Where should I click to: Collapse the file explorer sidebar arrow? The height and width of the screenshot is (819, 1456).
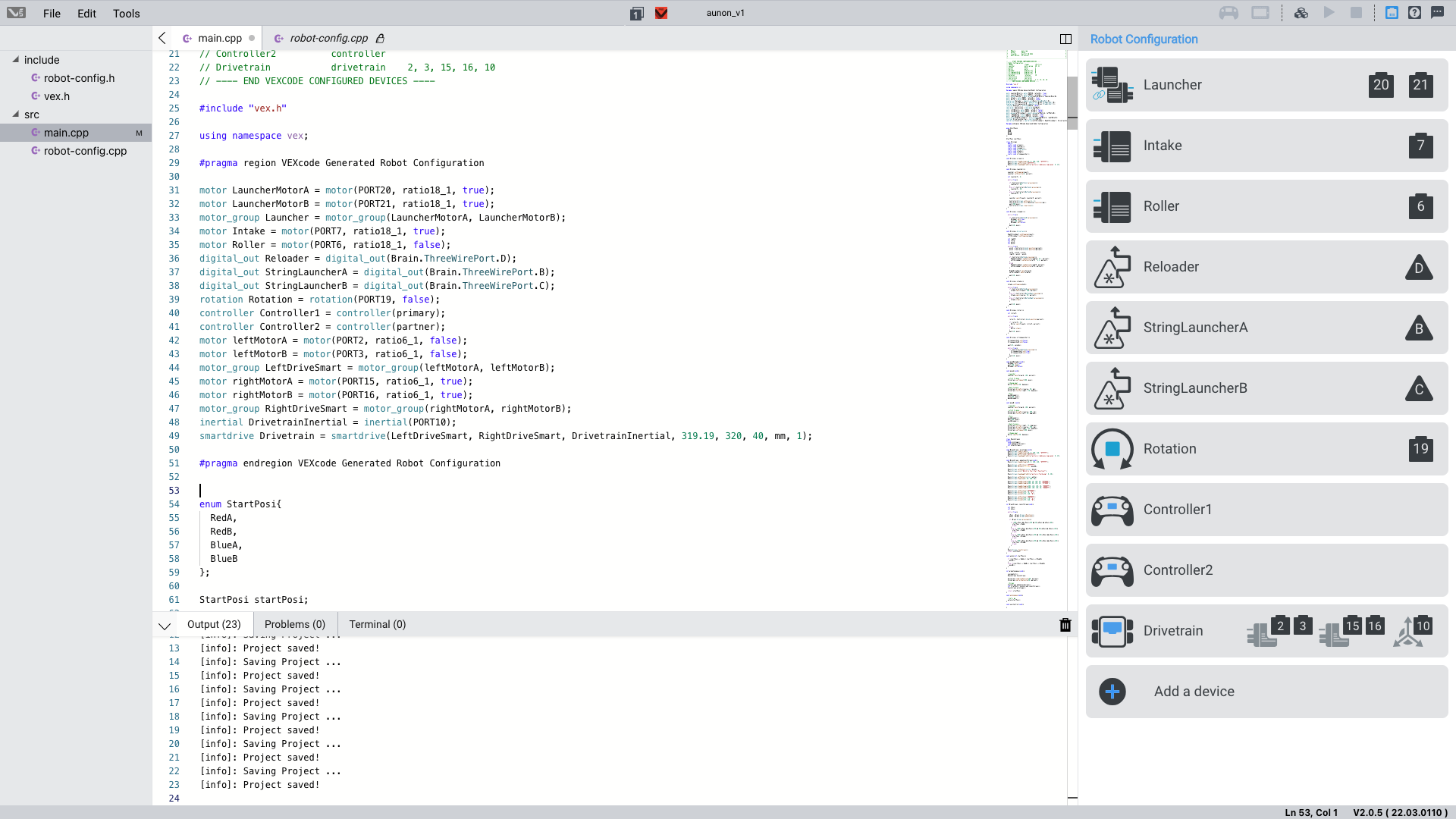click(162, 38)
